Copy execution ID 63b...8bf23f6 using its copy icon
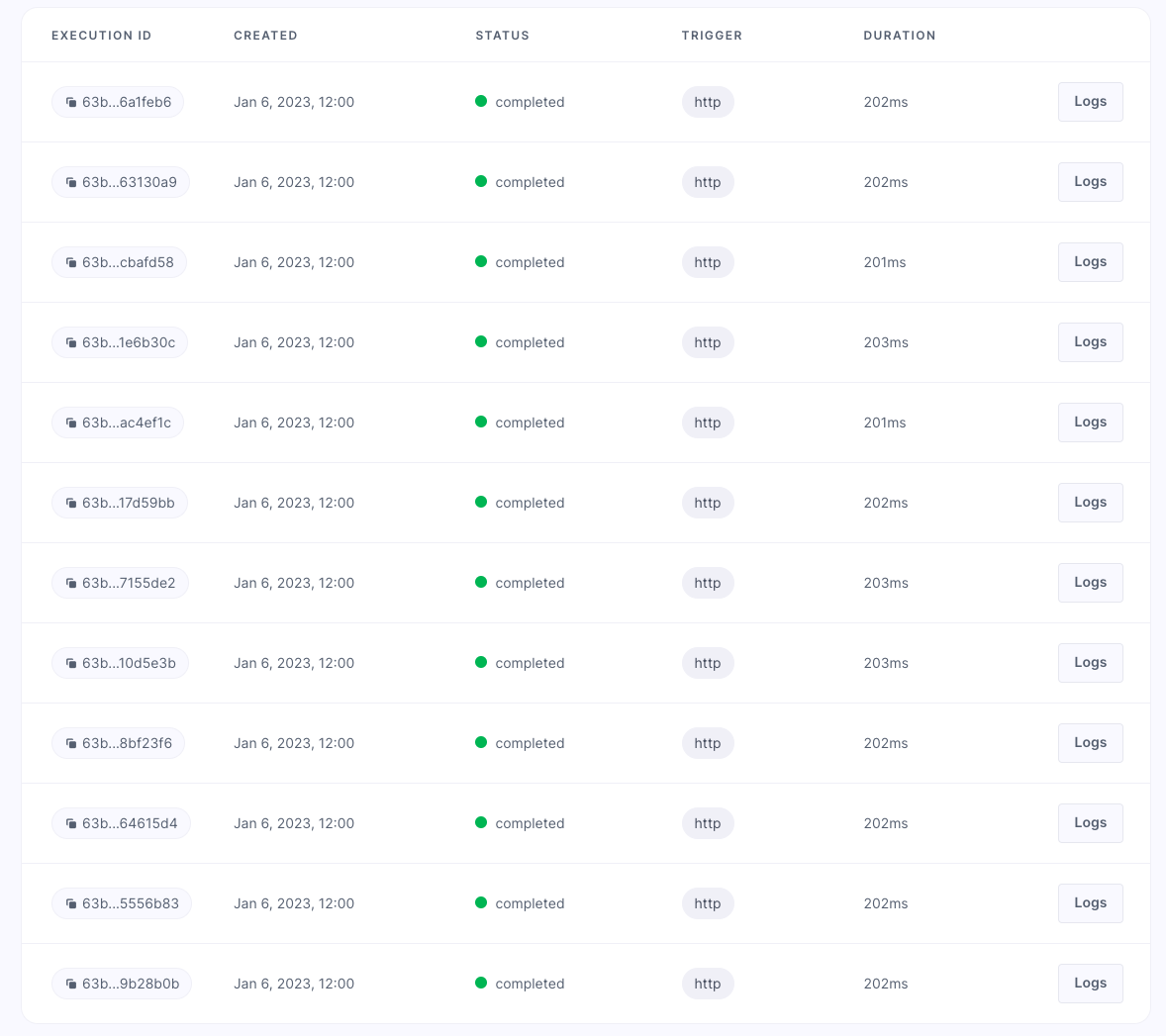The width and height of the screenshot is (1166, 1036). 71,744
